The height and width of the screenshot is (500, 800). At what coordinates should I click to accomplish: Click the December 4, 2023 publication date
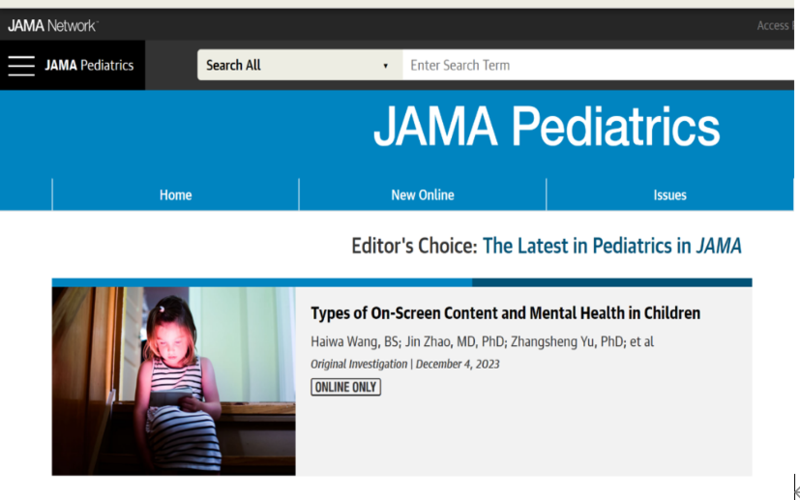click(458, 364)
